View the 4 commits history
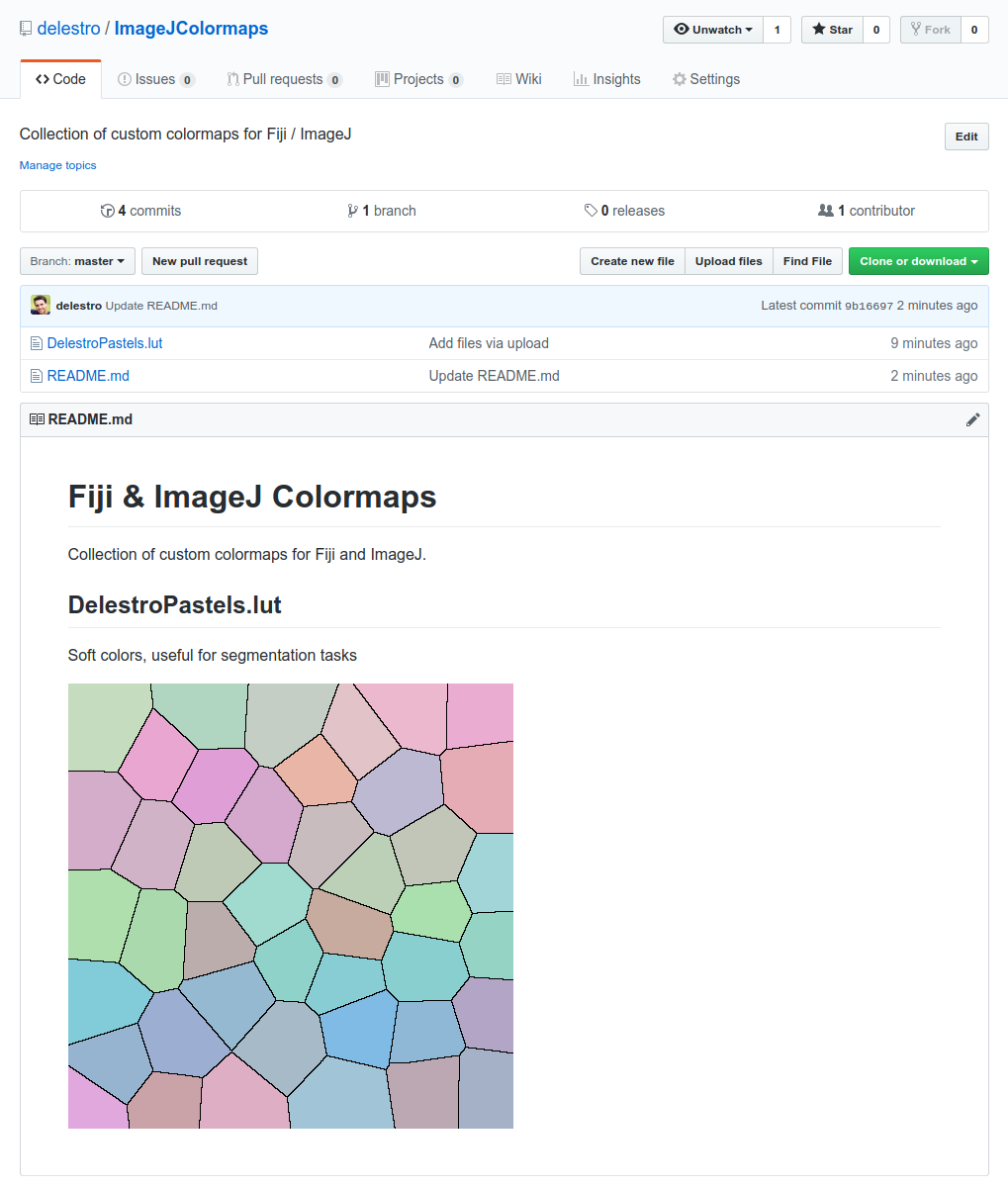Screen dimensions: 1008x1188 pos(140,211)
